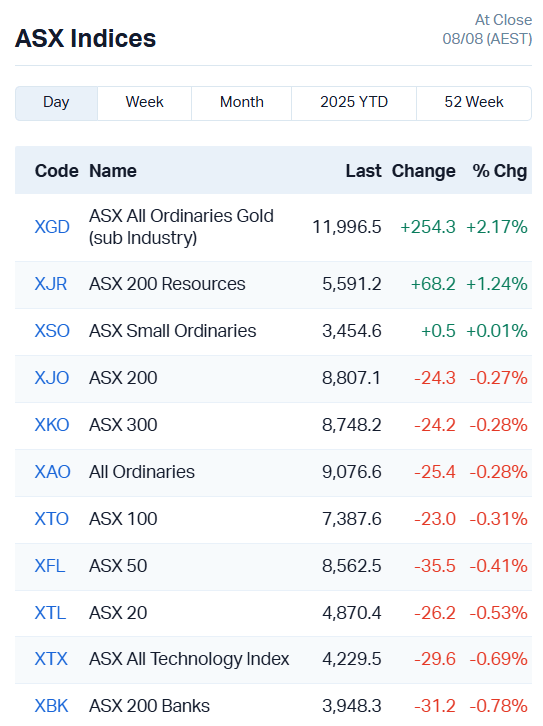Click the +2.17% percent change
Image resolution: width=543 pixels, height=726 pixels.
tap(497, 227)
